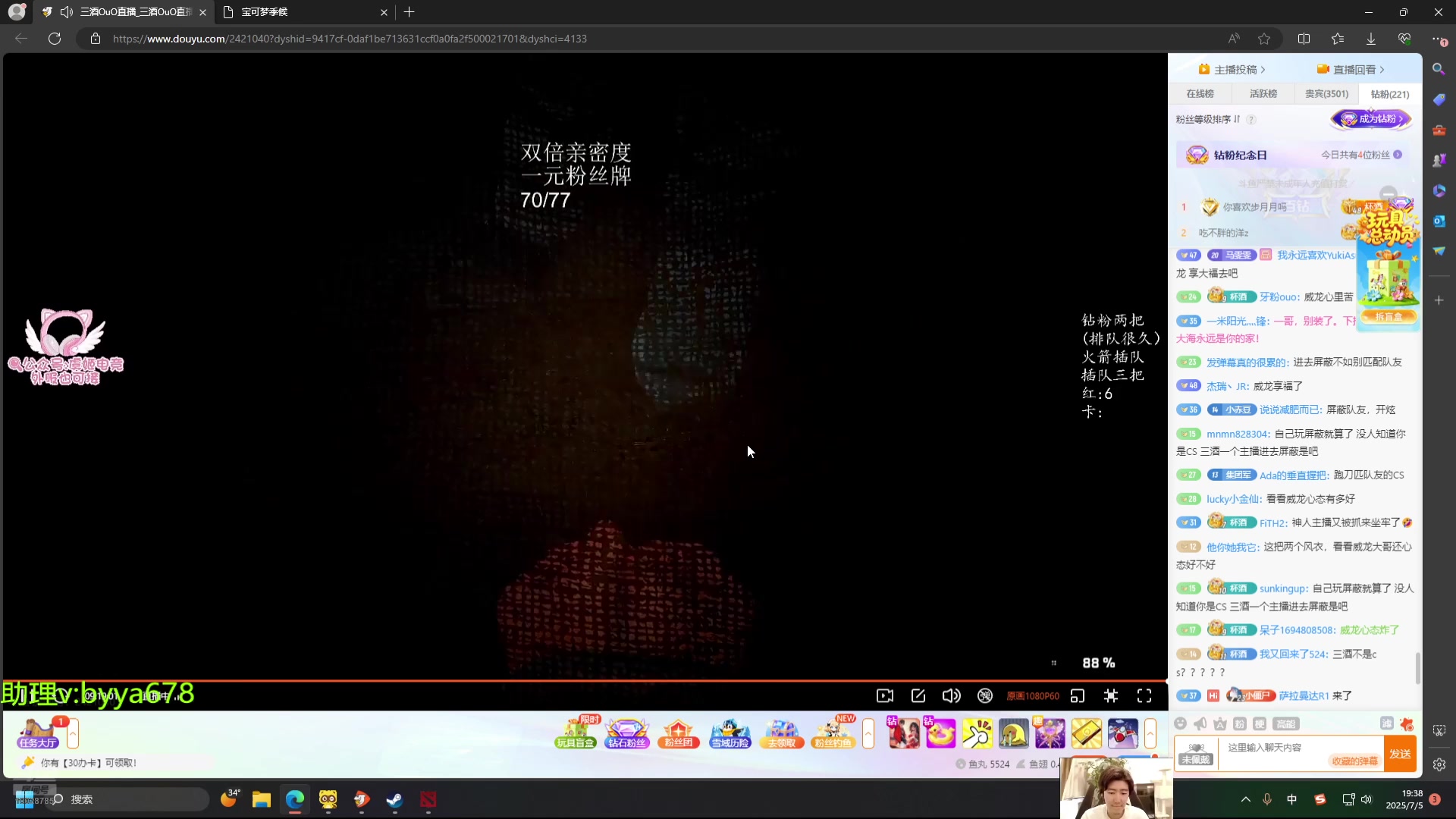
Task: Toggle the 滤 danmaku filter icon
Action: 1387,723
